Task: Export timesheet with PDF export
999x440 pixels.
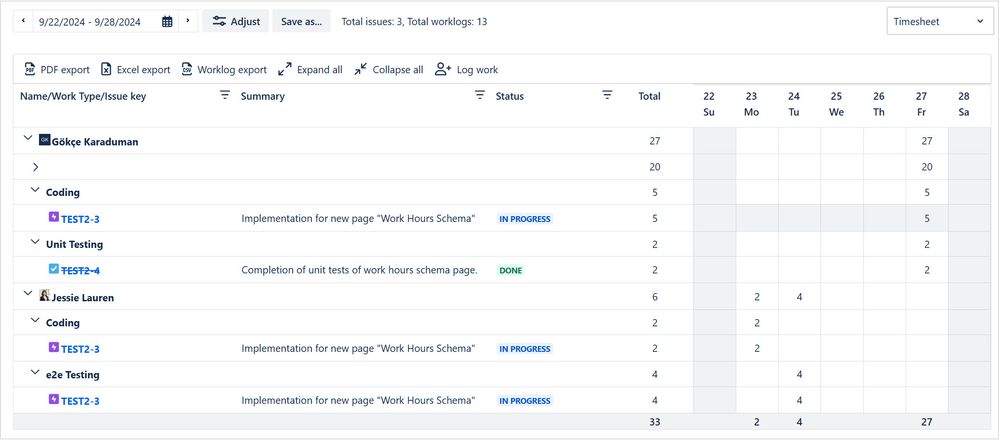Action: (57, 69)
